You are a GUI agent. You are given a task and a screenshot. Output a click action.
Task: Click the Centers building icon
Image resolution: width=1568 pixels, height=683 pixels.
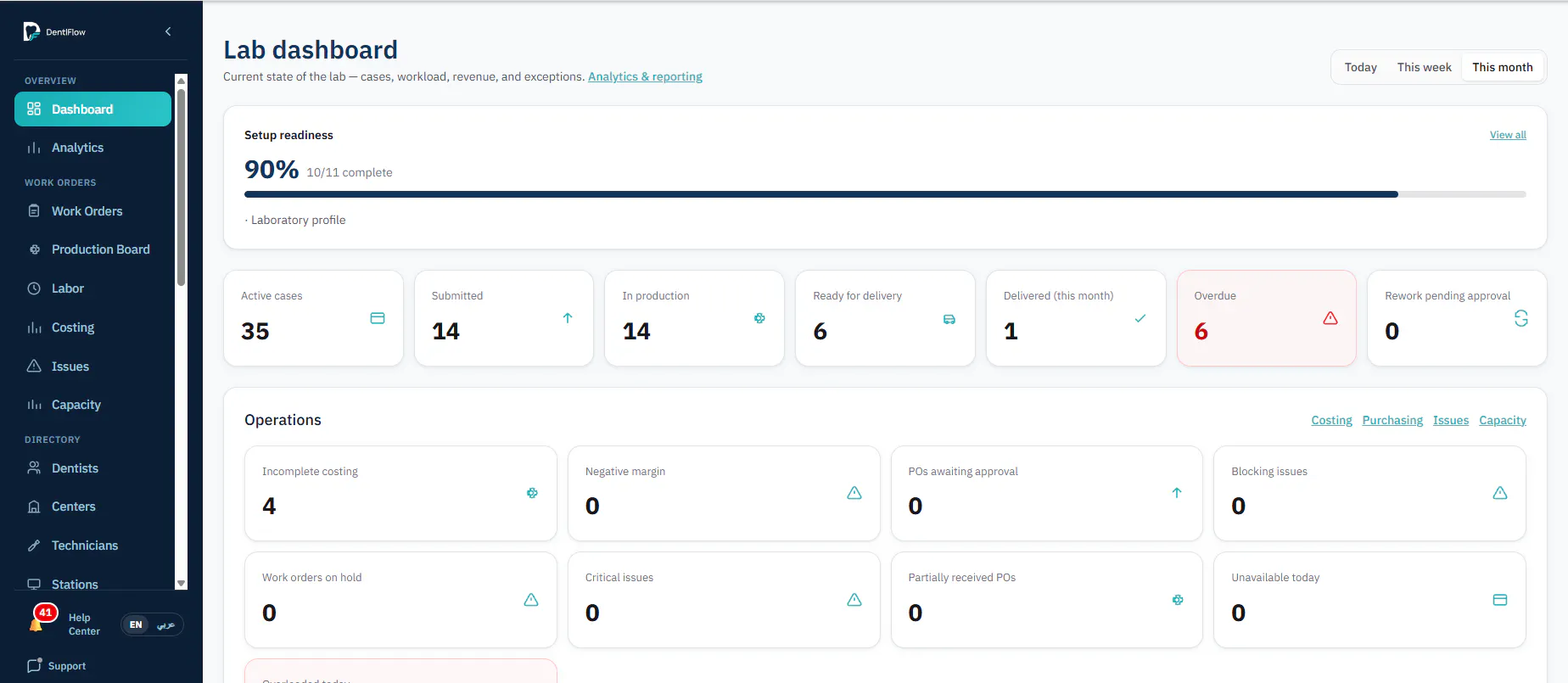pos(34,507)
